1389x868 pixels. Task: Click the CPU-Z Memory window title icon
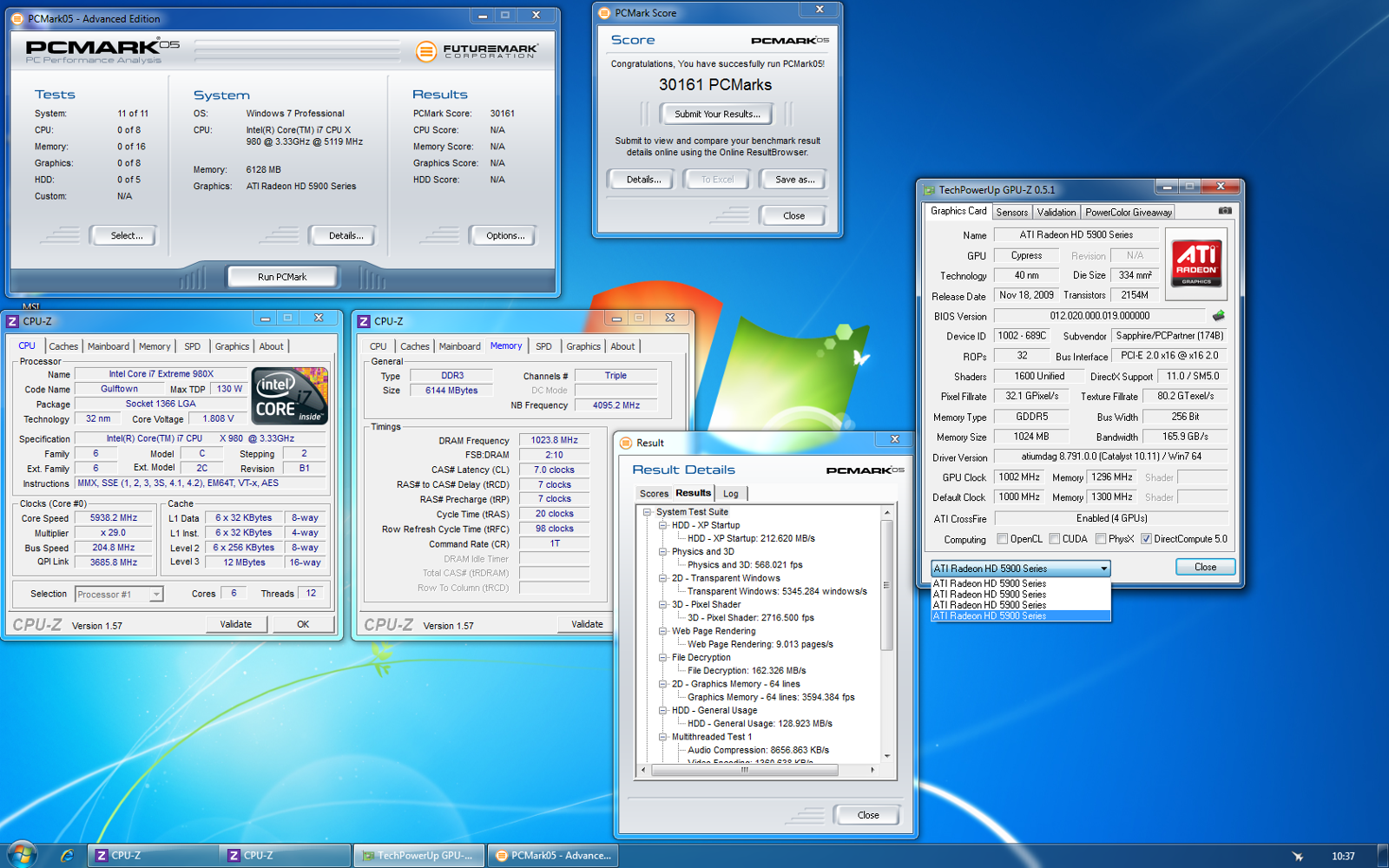point(364,321)
